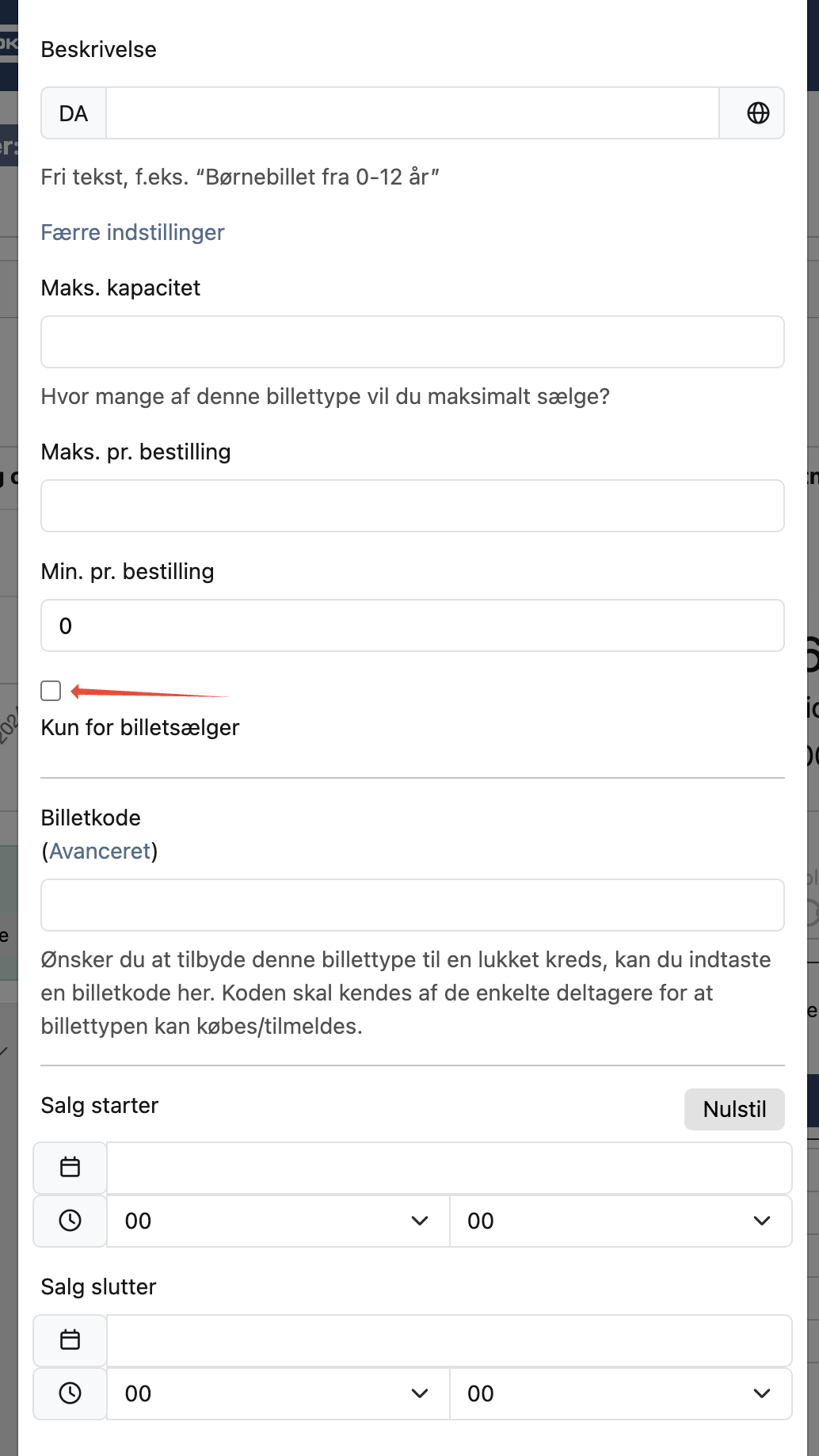Screen dimensions: 819x1456
Task: Click the Maks. kapacitet input field
Action: (x=412, y=342)
